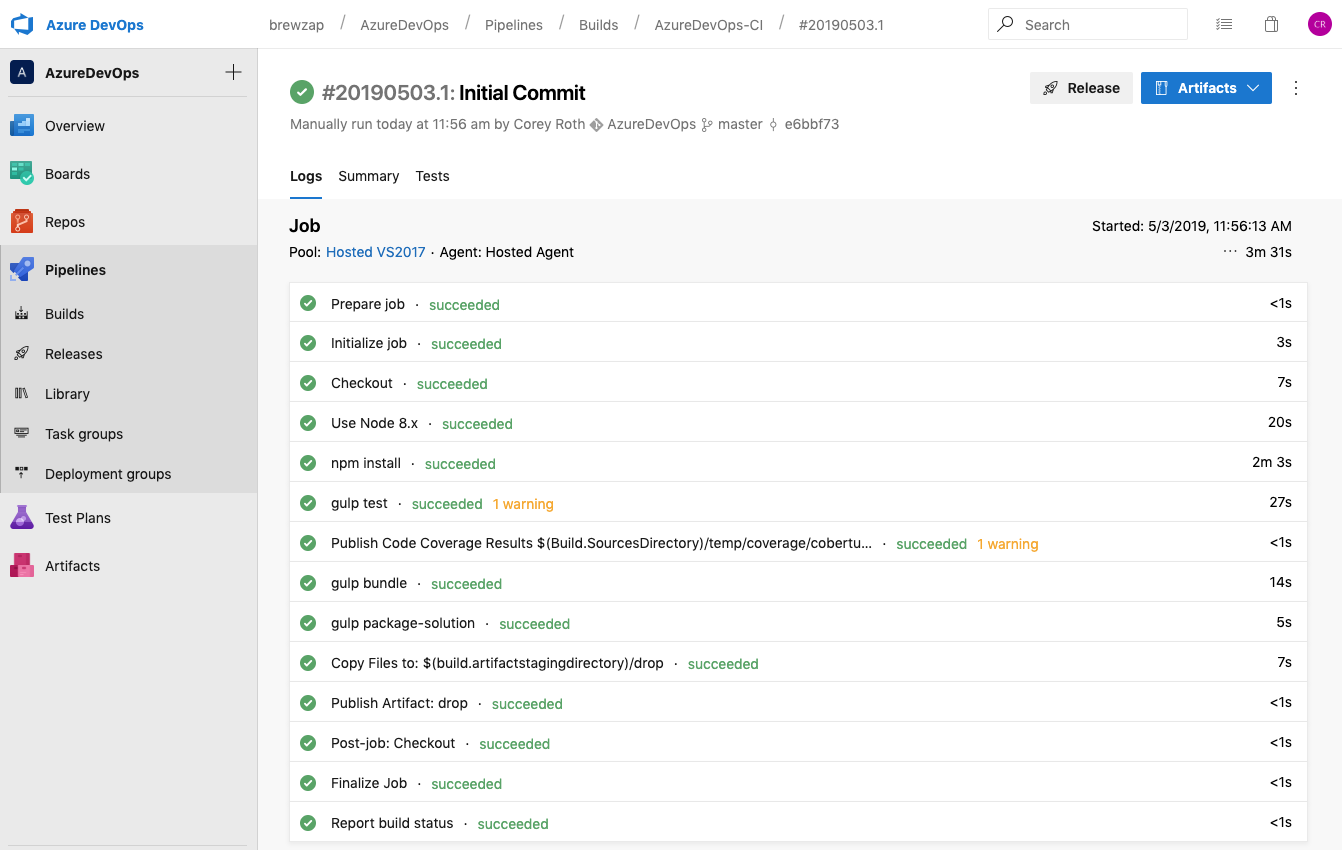Open job ellipsis options beside duration
The image size is (1342, 850).
coord(1229,252)
